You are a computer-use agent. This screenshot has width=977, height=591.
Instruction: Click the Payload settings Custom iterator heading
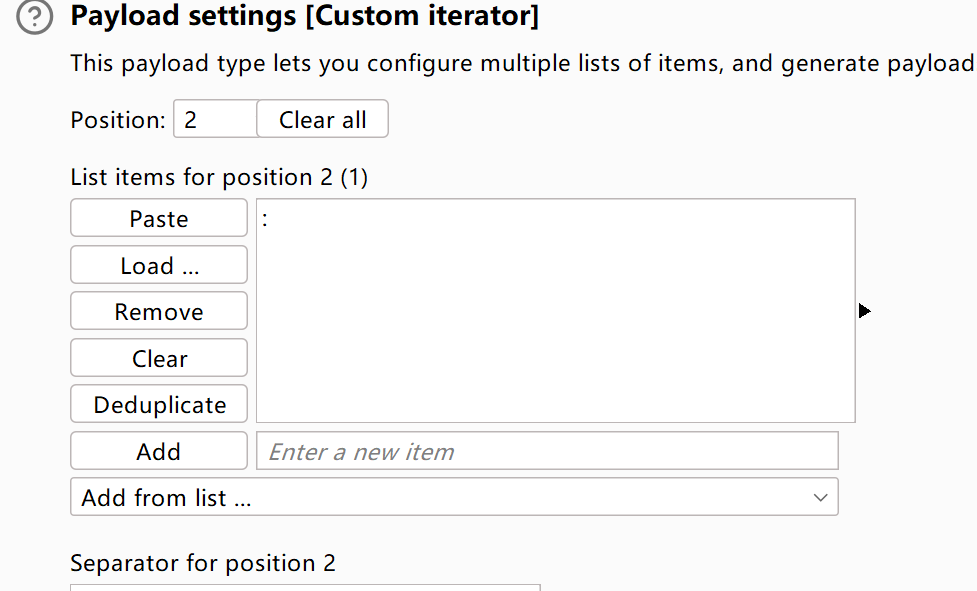pyautogui.click(x=305, y=17)
